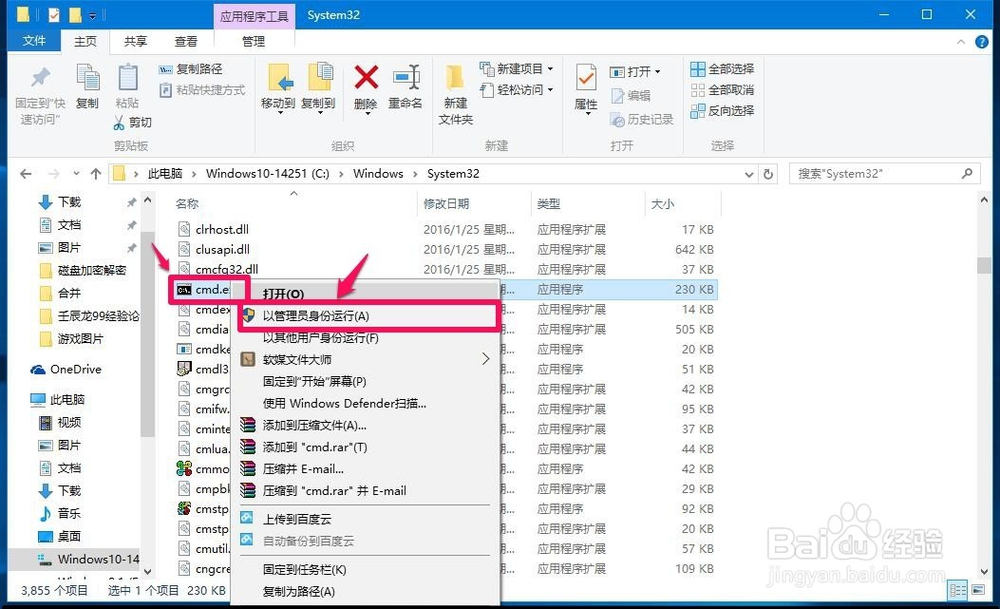Click the New folder (新建文件夹) icon
The image size is (1000, 609).
[455, 78]
